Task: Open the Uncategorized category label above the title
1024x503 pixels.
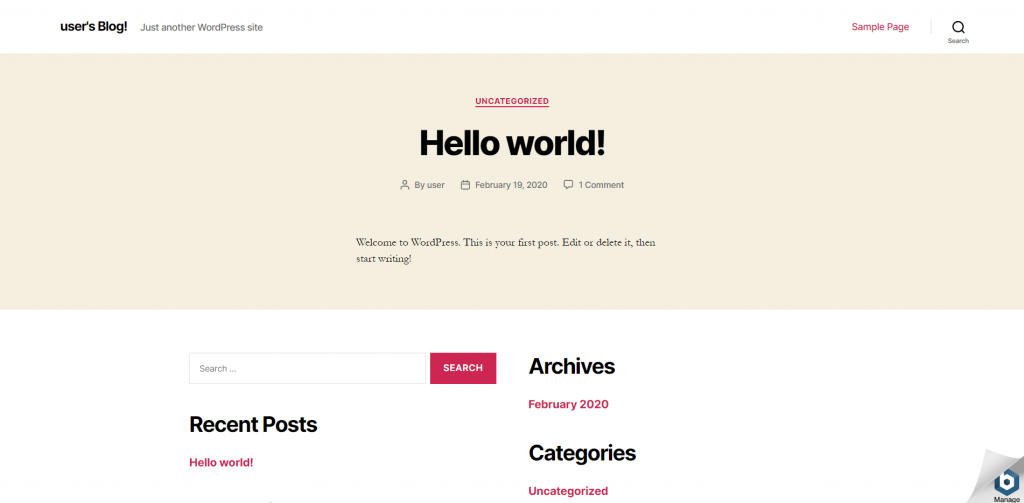Action: pyautogui.click(x=512, y=101)
